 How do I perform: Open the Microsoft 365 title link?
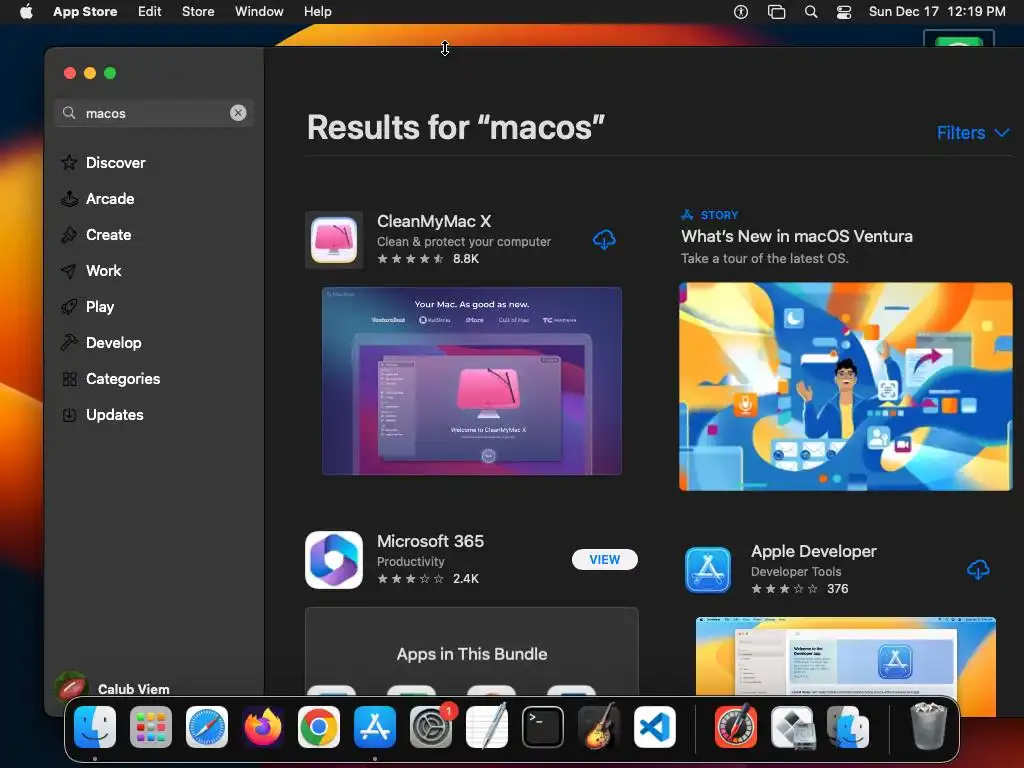tap(430, 541)
